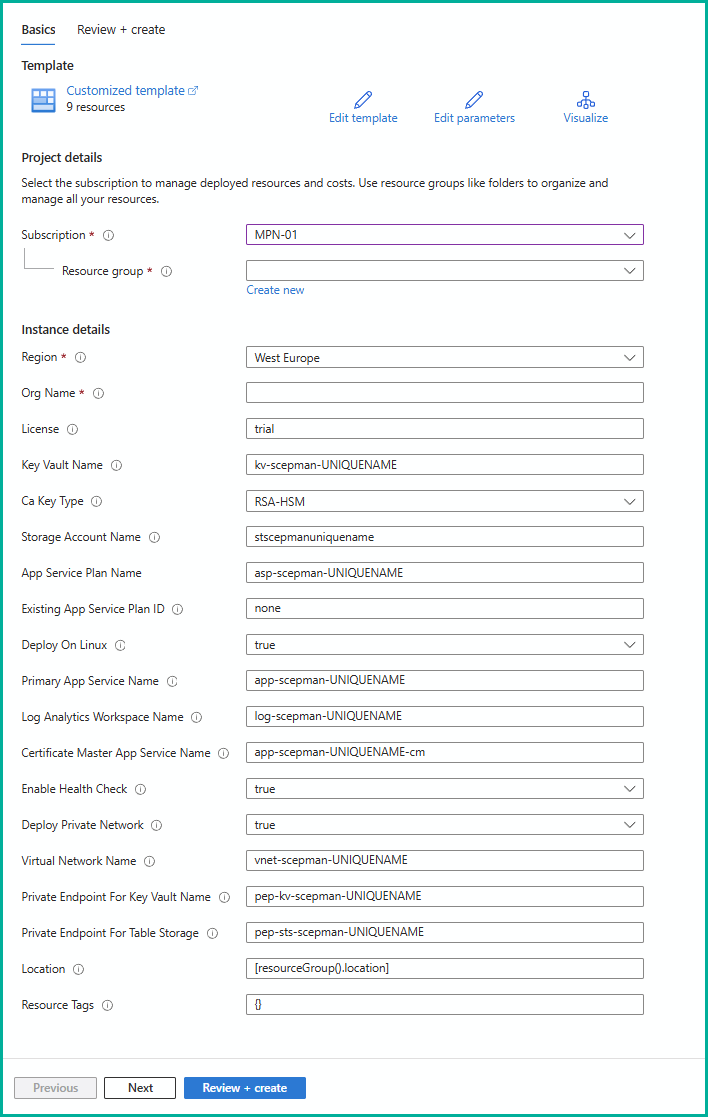Viewport: 708px width, 1117px height.
Task: Click info icon for Deploy Private Network
Action: [157, 825]
